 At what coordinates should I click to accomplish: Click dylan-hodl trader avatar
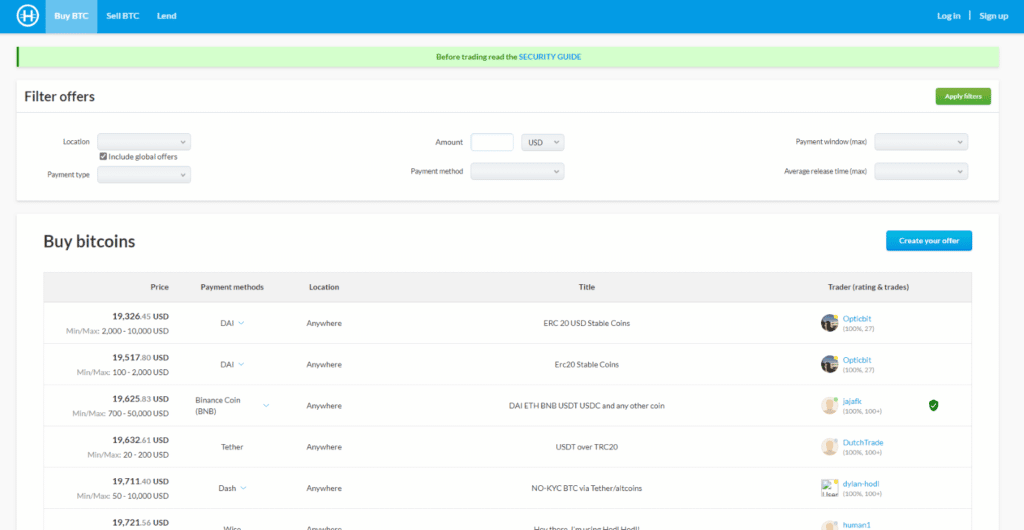[829, 488]
